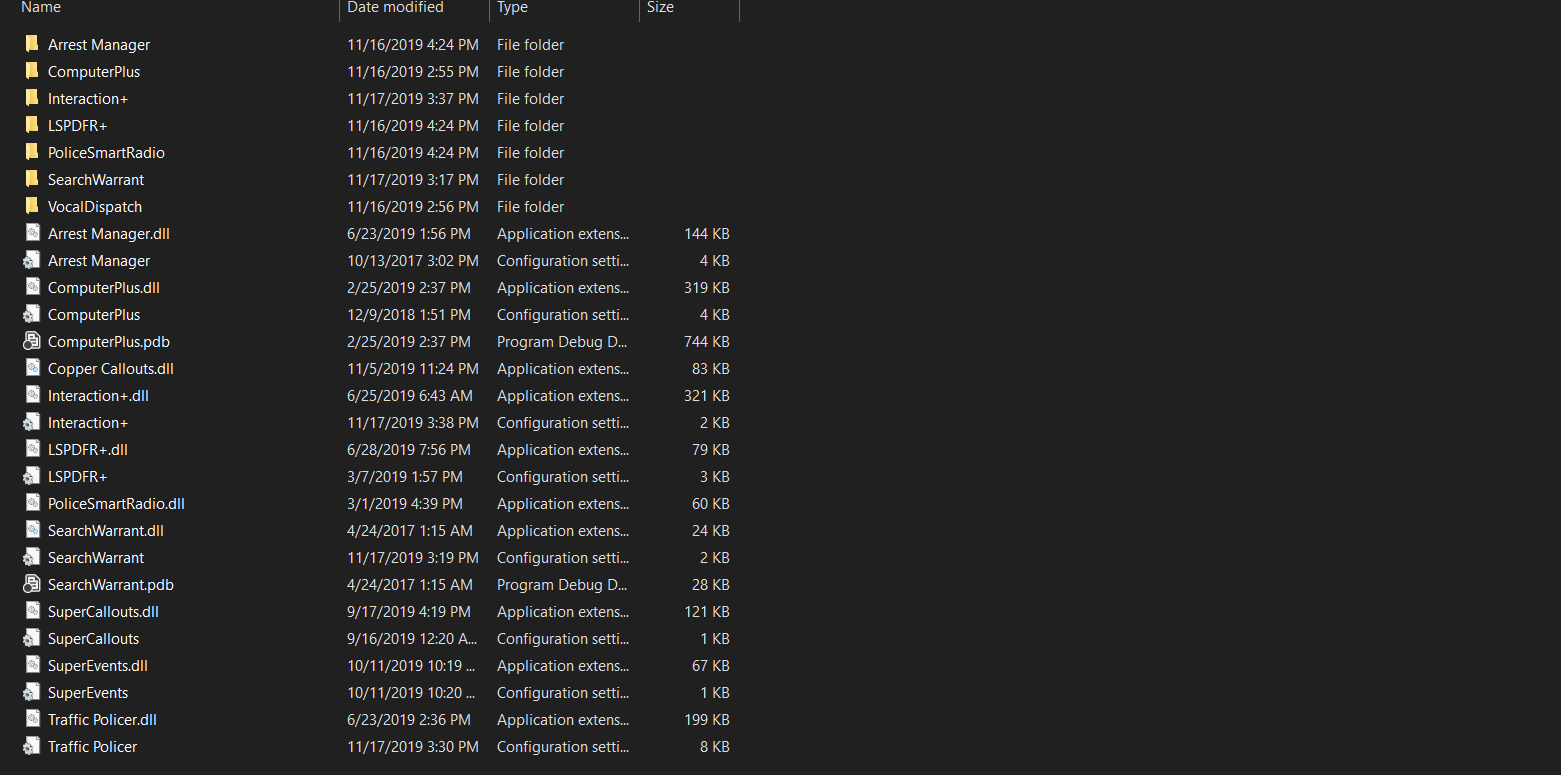This screenshot has height=775, width=1561.
Task: Click the date "12/9/2018 1:51 PM"
Action: pyautogui.click(x=409, y=314)
